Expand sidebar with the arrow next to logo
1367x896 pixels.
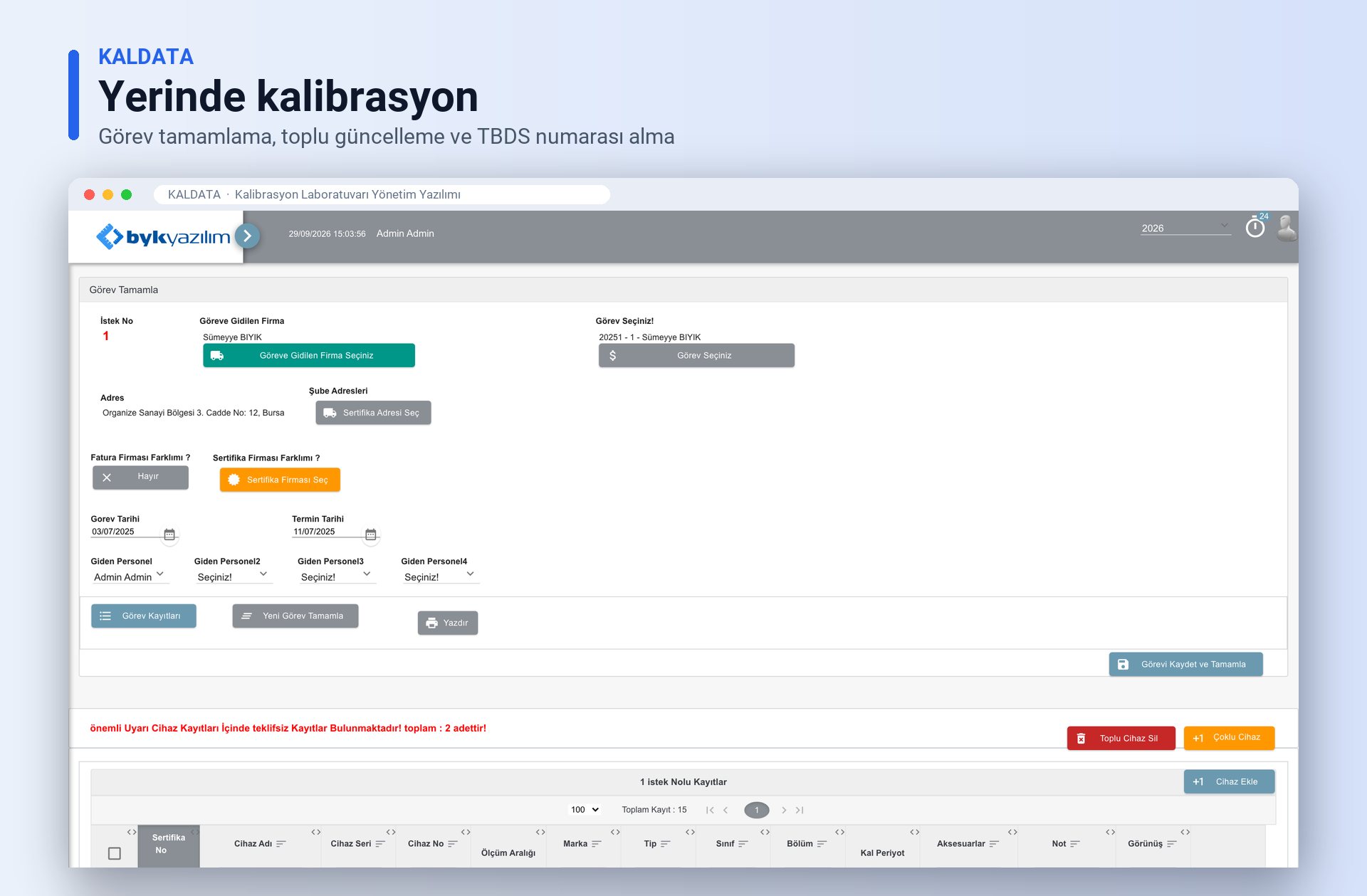(247, 236)
